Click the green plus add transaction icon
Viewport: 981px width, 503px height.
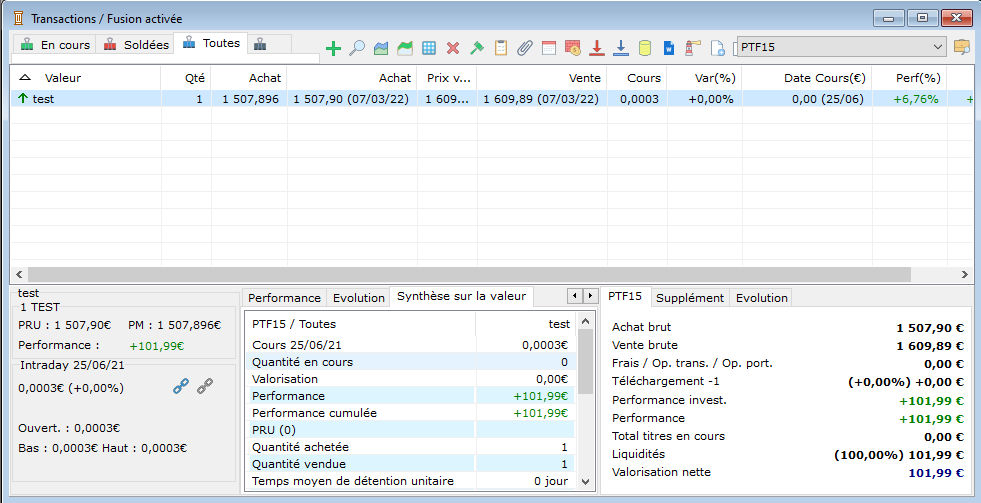click(333, 48)
